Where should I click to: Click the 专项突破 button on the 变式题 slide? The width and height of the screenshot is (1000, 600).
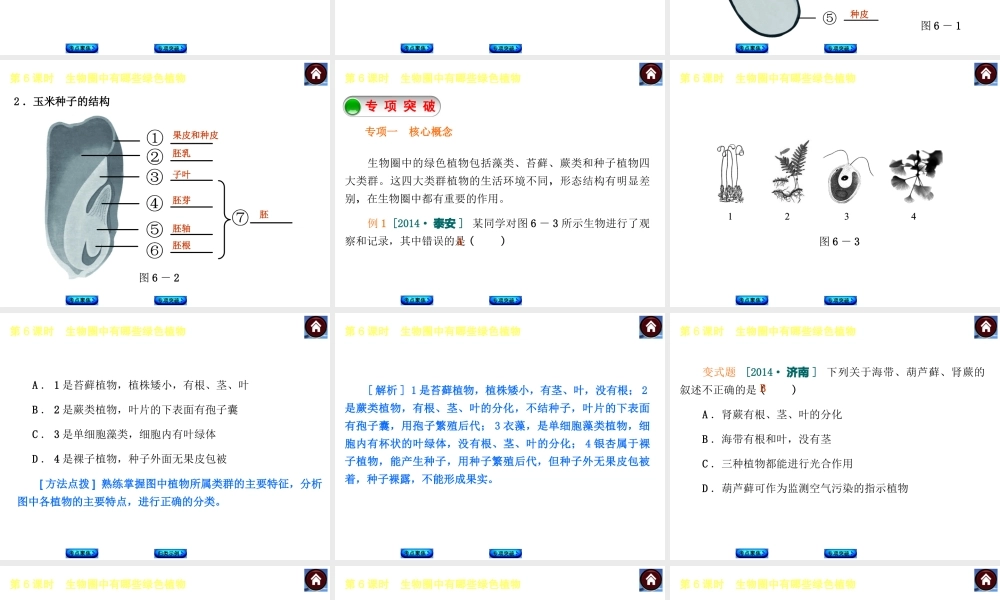[x=840, y=553]
